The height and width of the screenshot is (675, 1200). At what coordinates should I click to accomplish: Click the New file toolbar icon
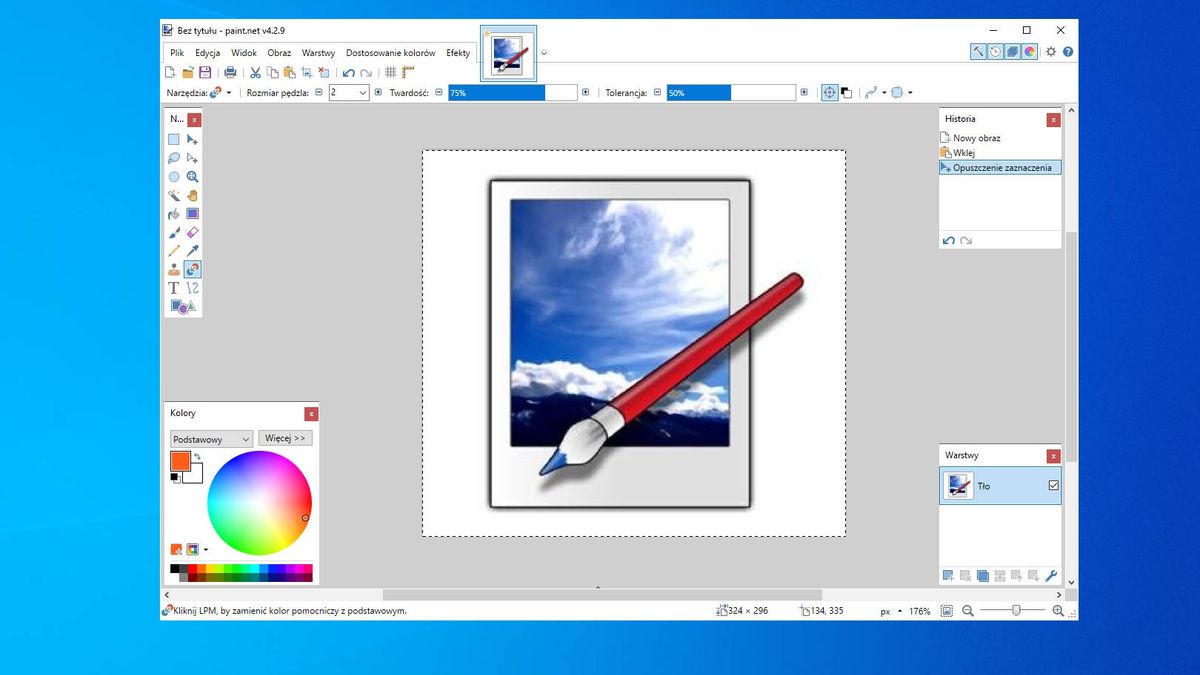coord(170,72)
